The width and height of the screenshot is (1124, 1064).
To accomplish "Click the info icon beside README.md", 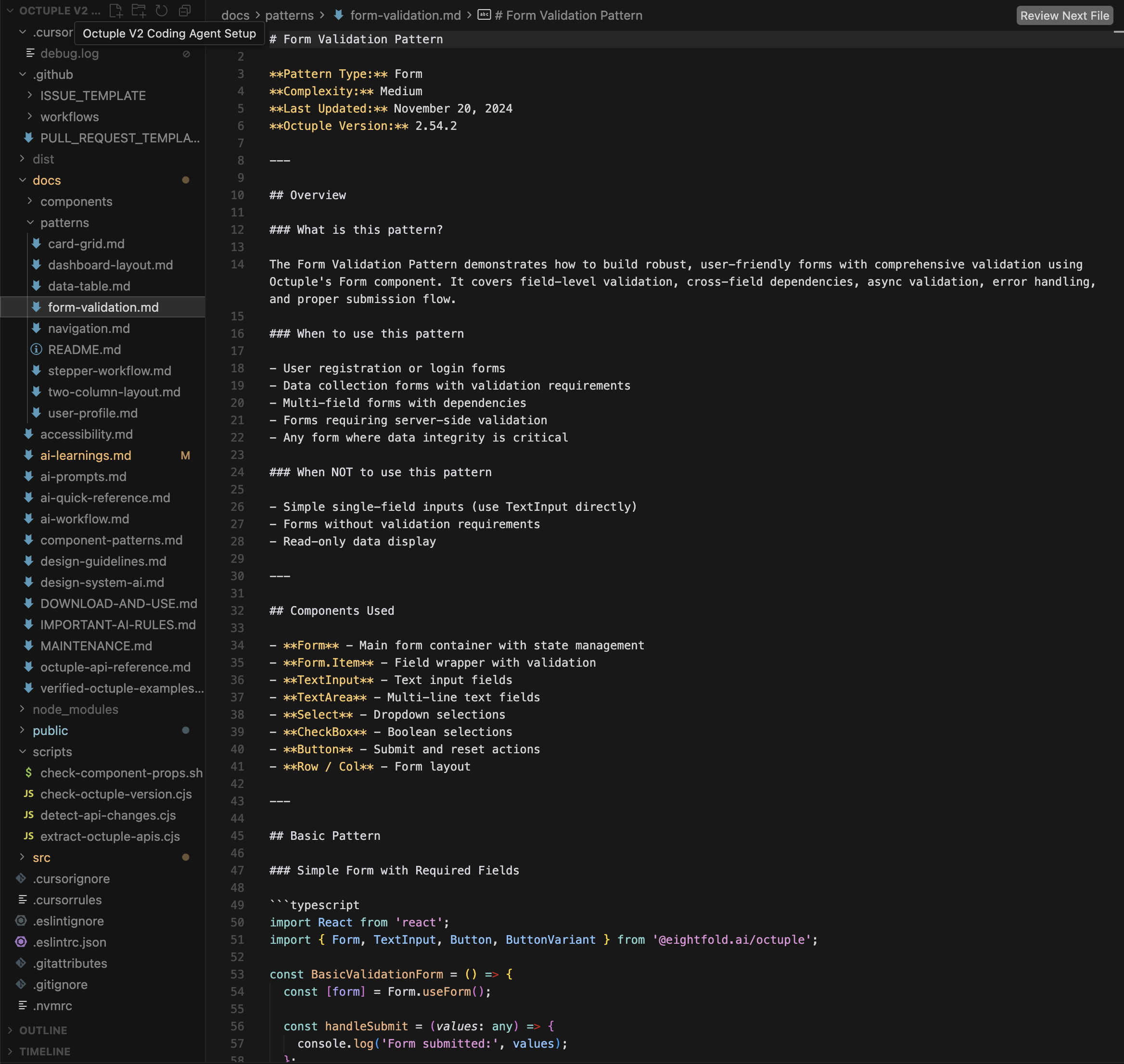I will pos(36,349).
